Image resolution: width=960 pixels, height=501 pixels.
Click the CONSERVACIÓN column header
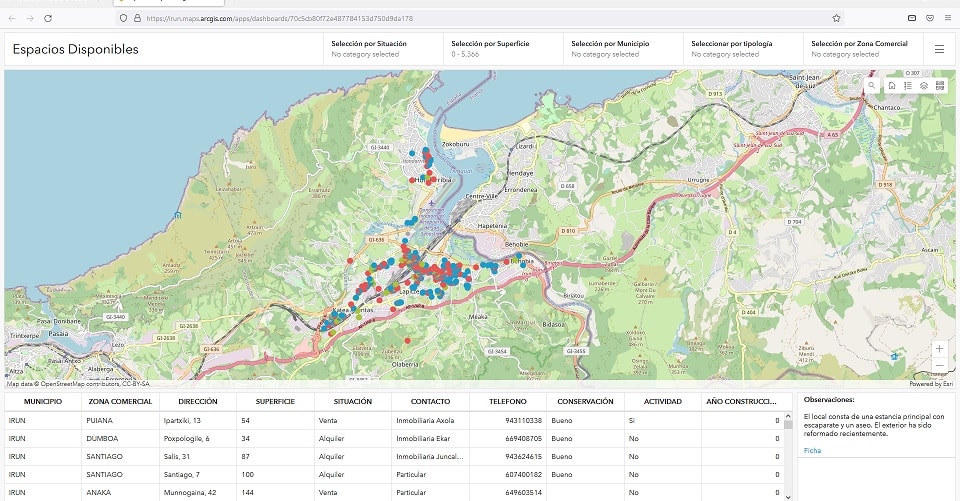585,402
